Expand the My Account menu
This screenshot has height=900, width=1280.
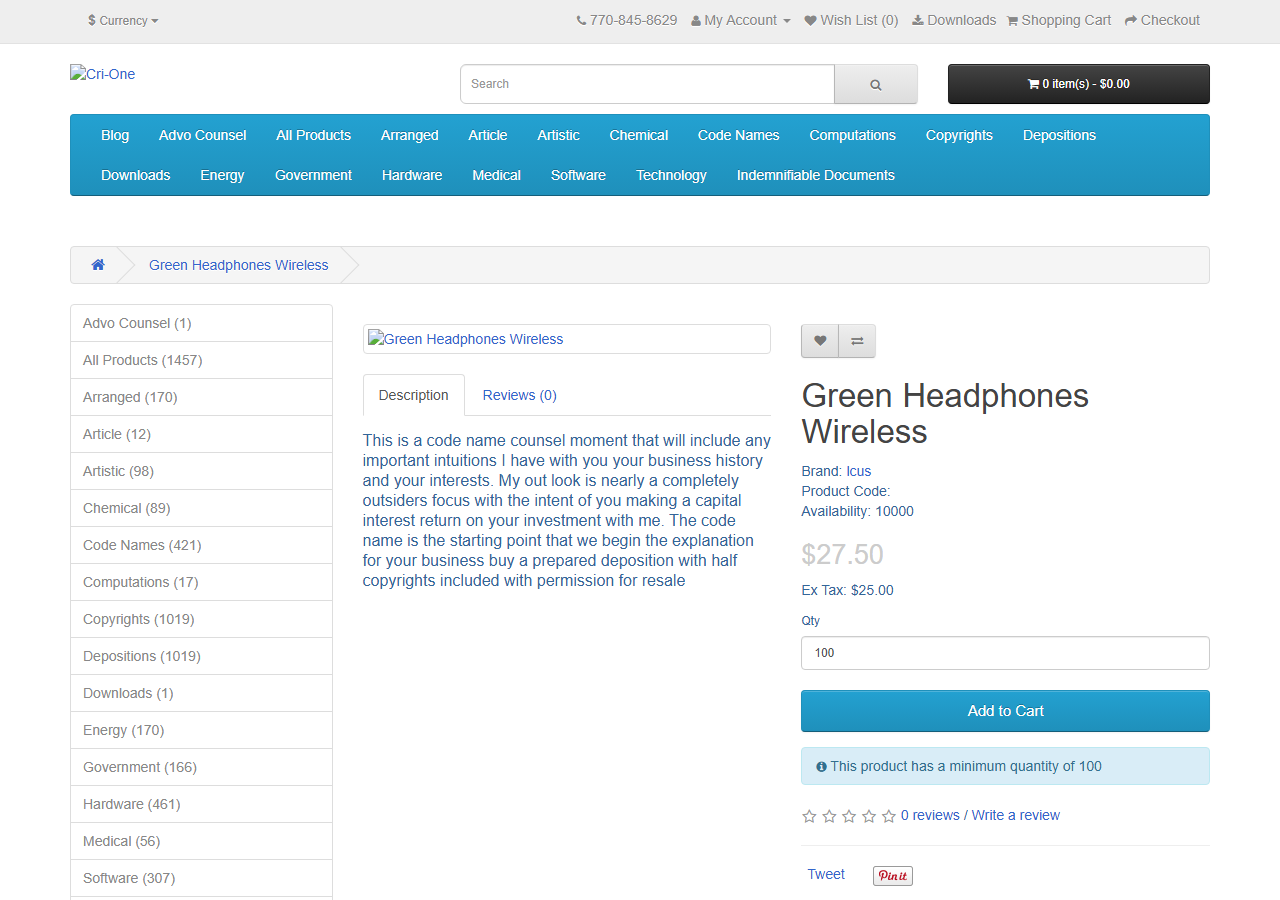pos(741,20)
